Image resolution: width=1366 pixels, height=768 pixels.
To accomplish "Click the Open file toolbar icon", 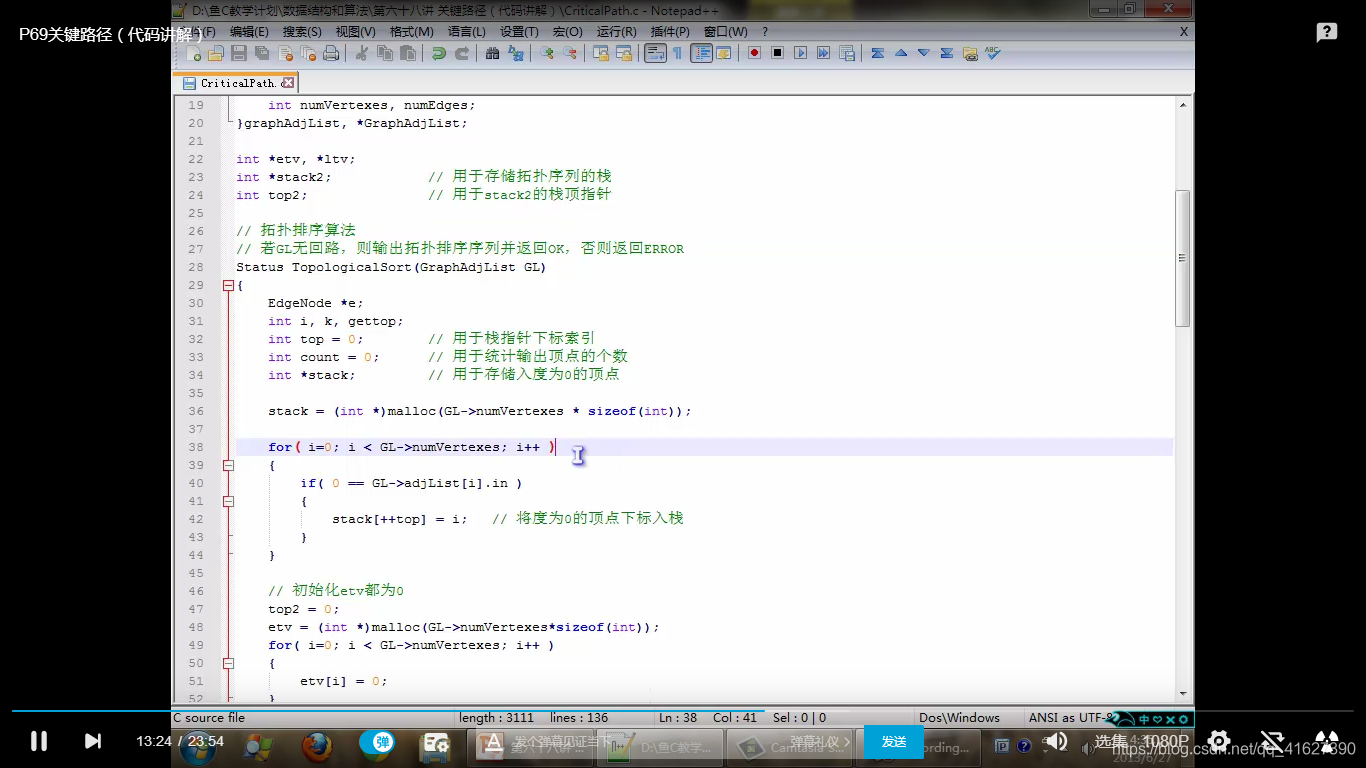I will coord(215,53).
